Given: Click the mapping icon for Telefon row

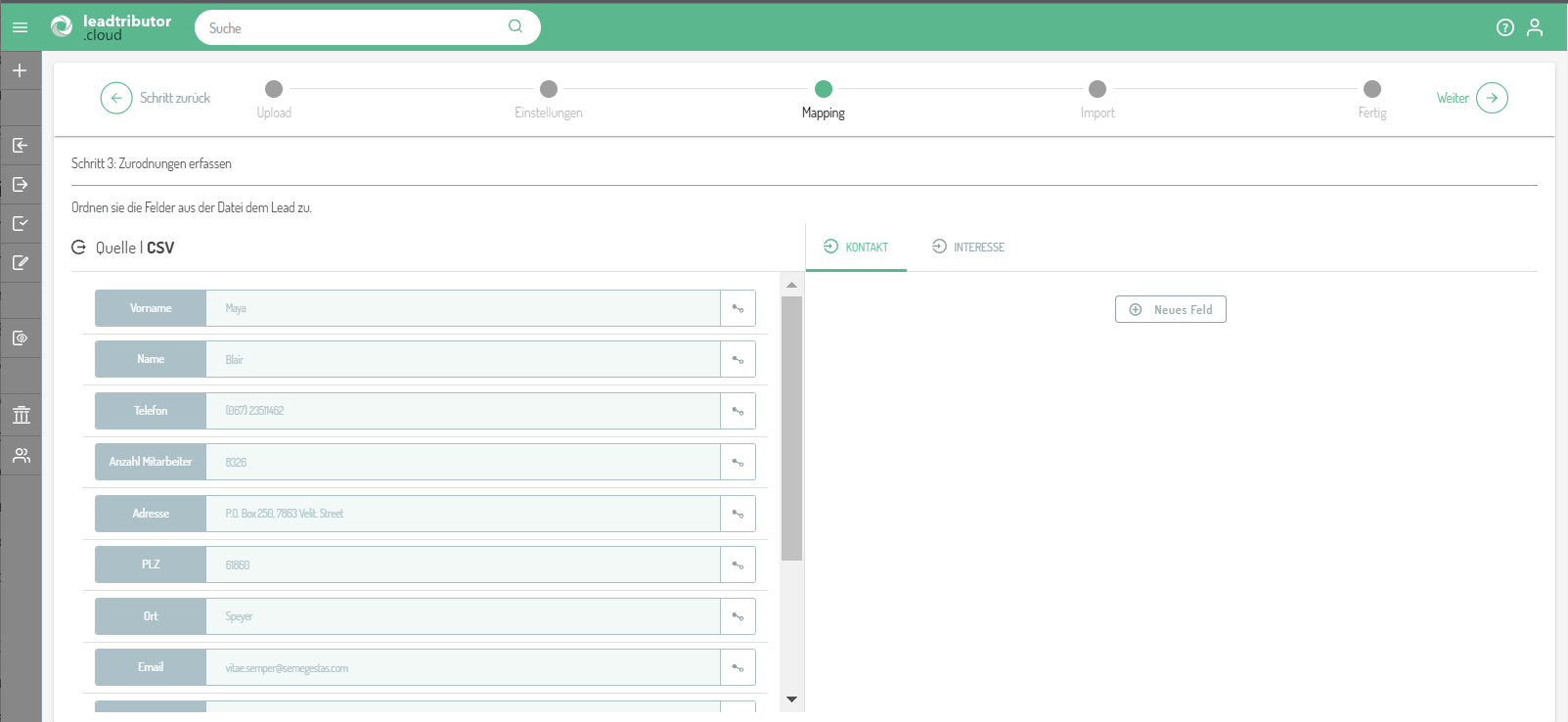Looking at the screenshot, I should [x=738, y=411].
